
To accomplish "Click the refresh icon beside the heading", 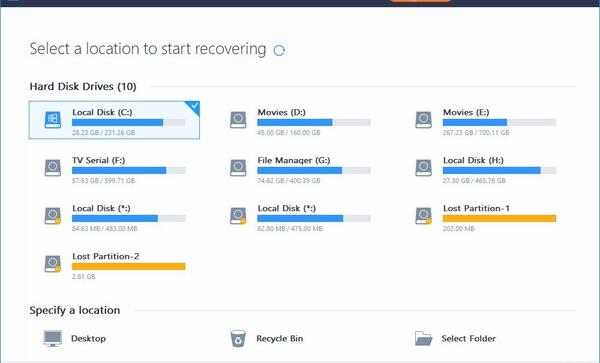I will 279,50.
